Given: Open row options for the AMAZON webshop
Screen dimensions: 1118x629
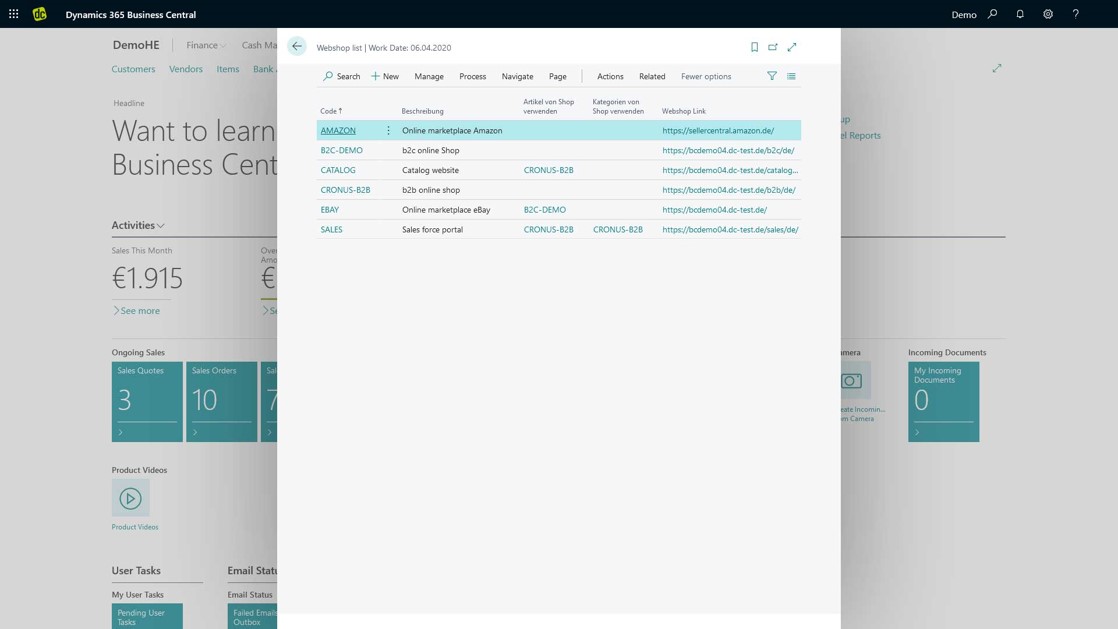Looking at the screenshot, I should [388, 129].
